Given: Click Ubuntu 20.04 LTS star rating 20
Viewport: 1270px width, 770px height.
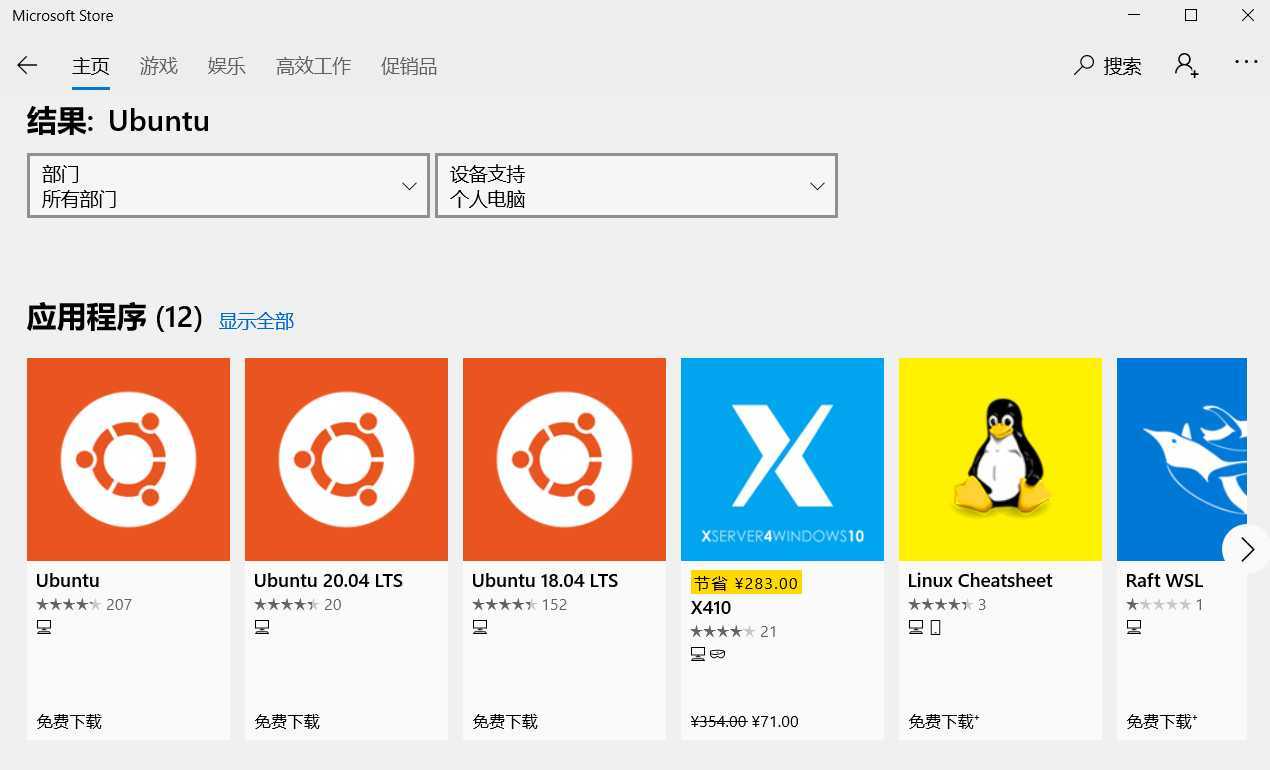Looking at the screenshot, I should (298, 604).
